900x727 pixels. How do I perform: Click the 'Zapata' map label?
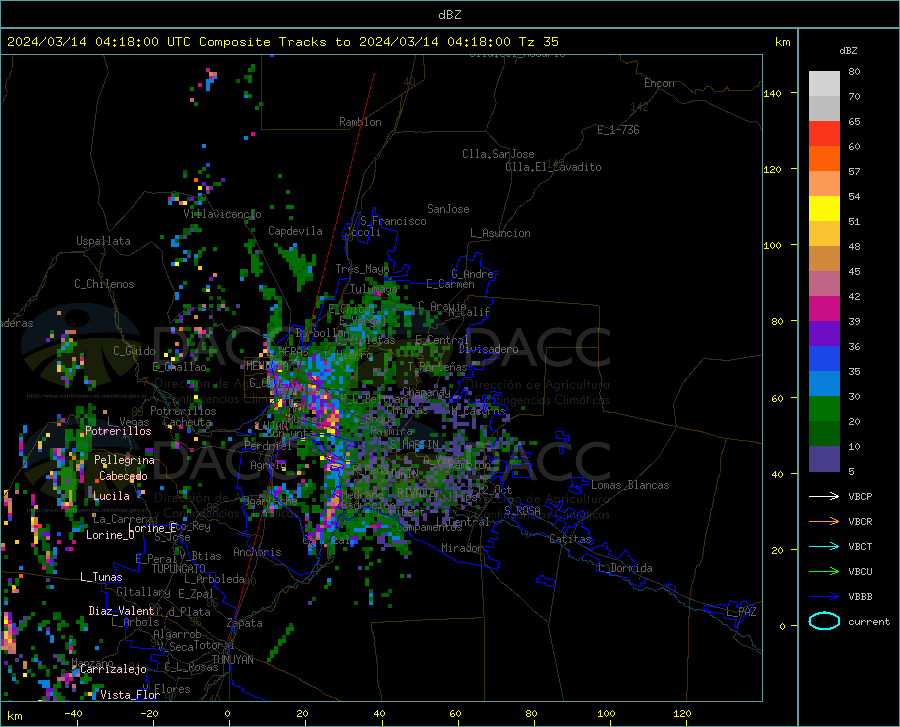[x=245, y=623]
